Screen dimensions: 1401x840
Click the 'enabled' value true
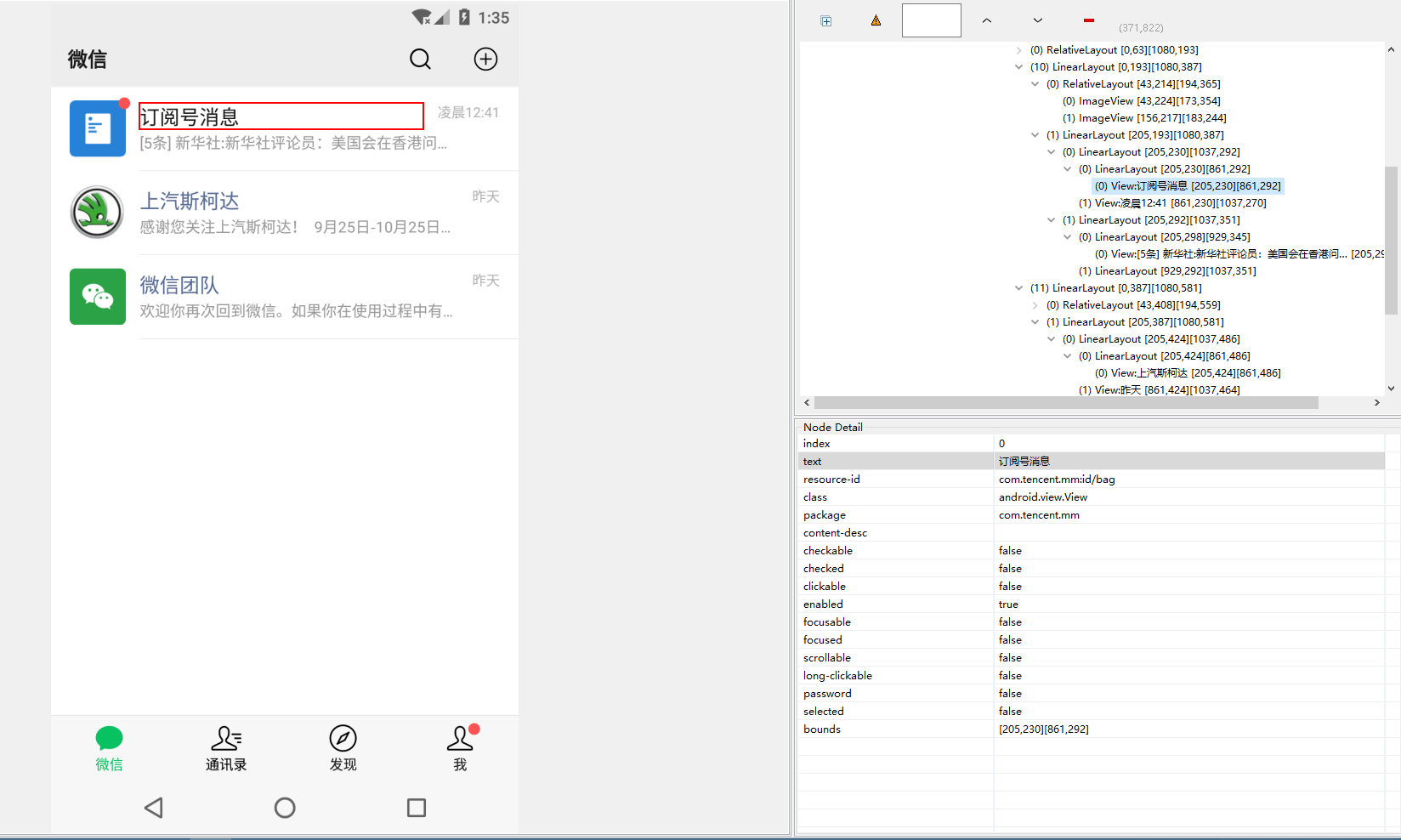1008,604
